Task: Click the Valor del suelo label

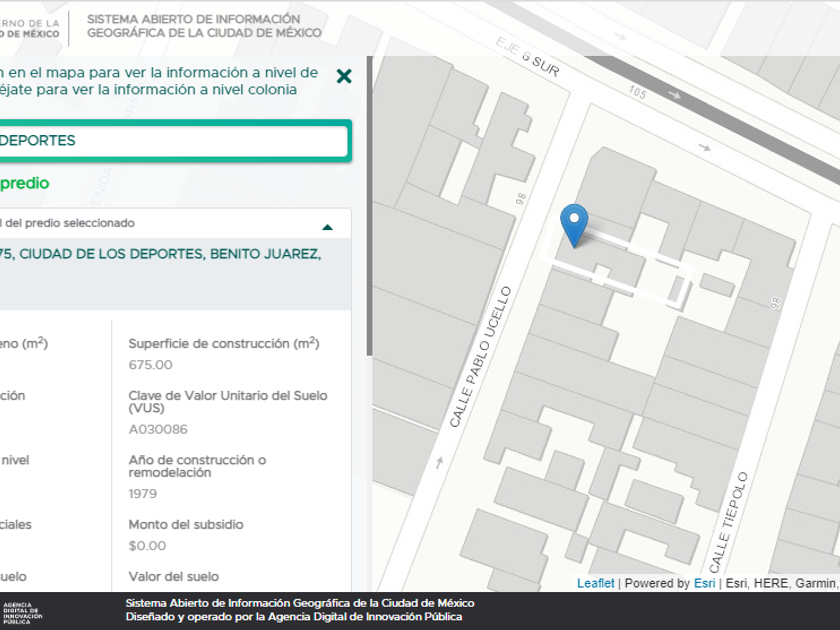Action: click(174, 576)
